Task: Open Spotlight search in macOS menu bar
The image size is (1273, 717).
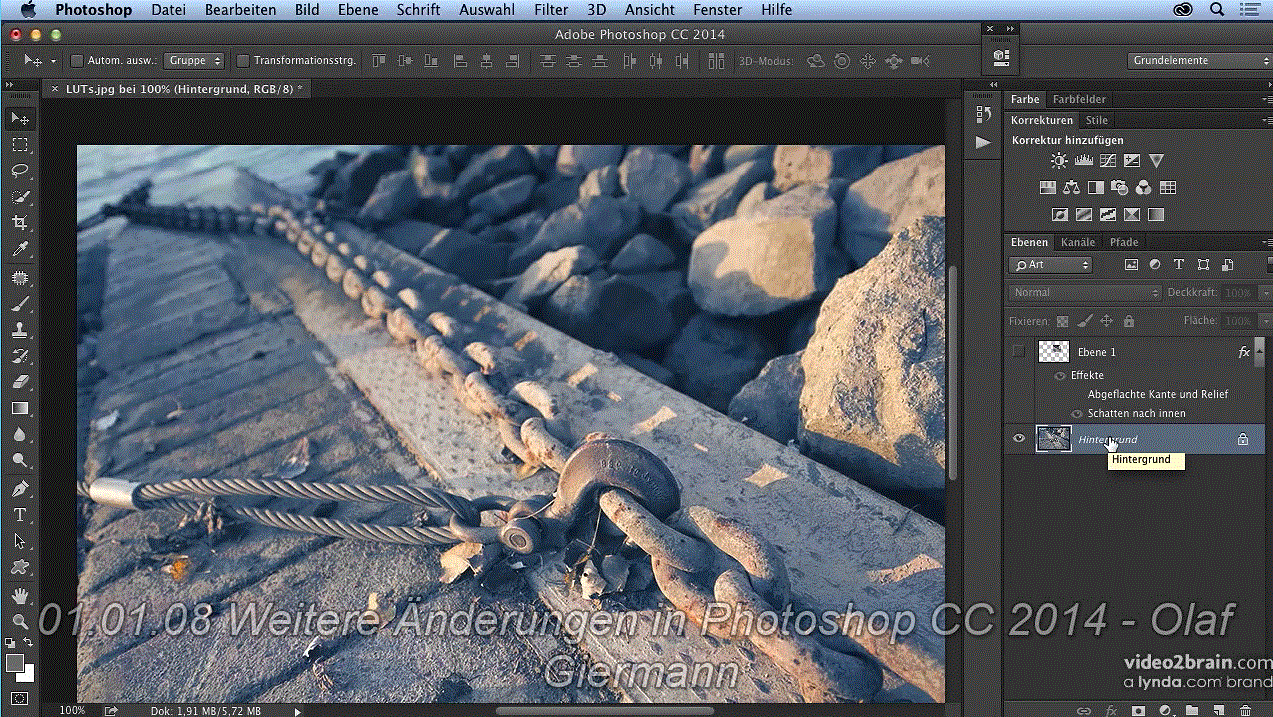Action: click(x=1217, y=10)
